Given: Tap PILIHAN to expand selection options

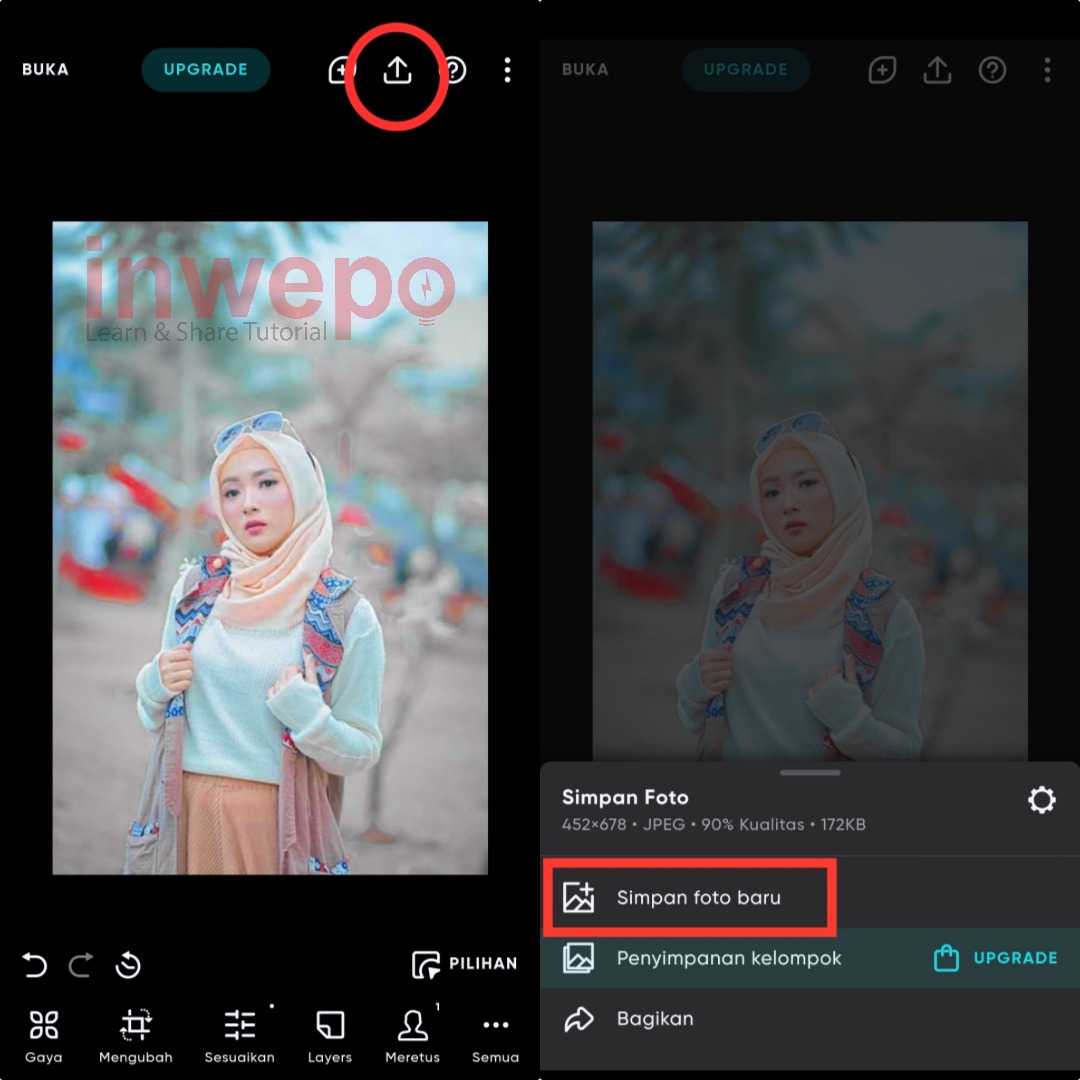Looking at the screenshot, I should coord(463,964).
